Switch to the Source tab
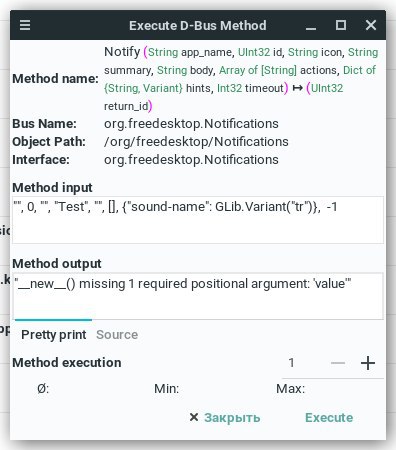Viewport: 396px width, 450px height. (117, 335)
